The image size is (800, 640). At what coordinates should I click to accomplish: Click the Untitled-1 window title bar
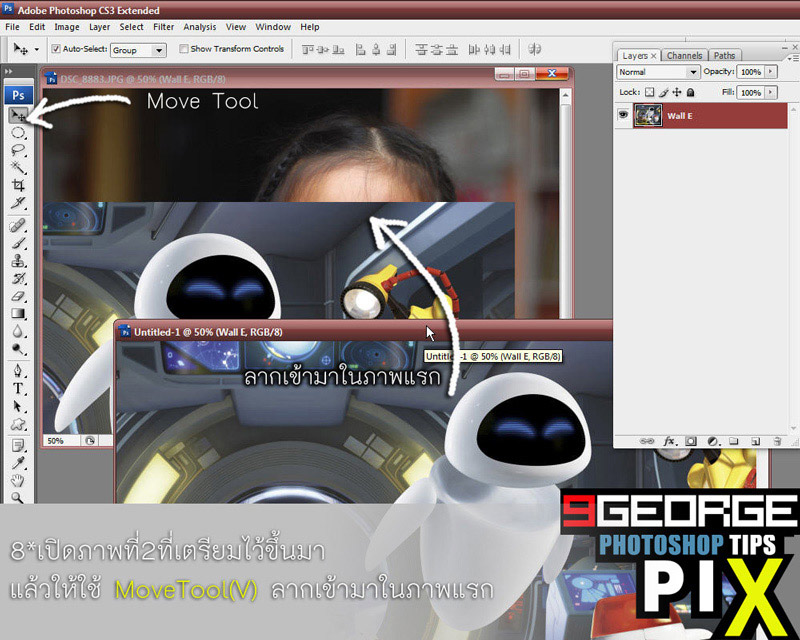coord(364,332)
